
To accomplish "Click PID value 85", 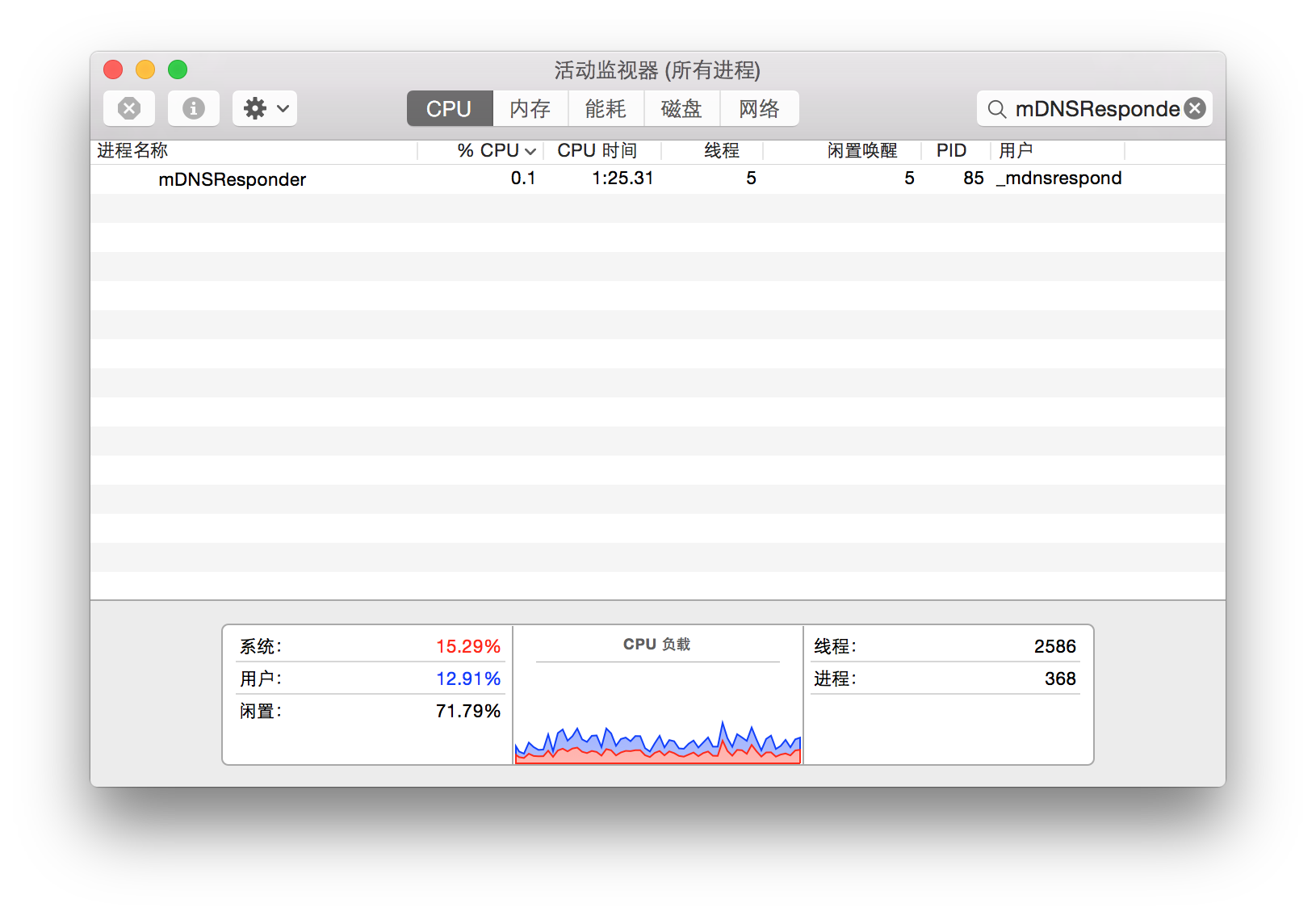I will (x=974, y=179).
